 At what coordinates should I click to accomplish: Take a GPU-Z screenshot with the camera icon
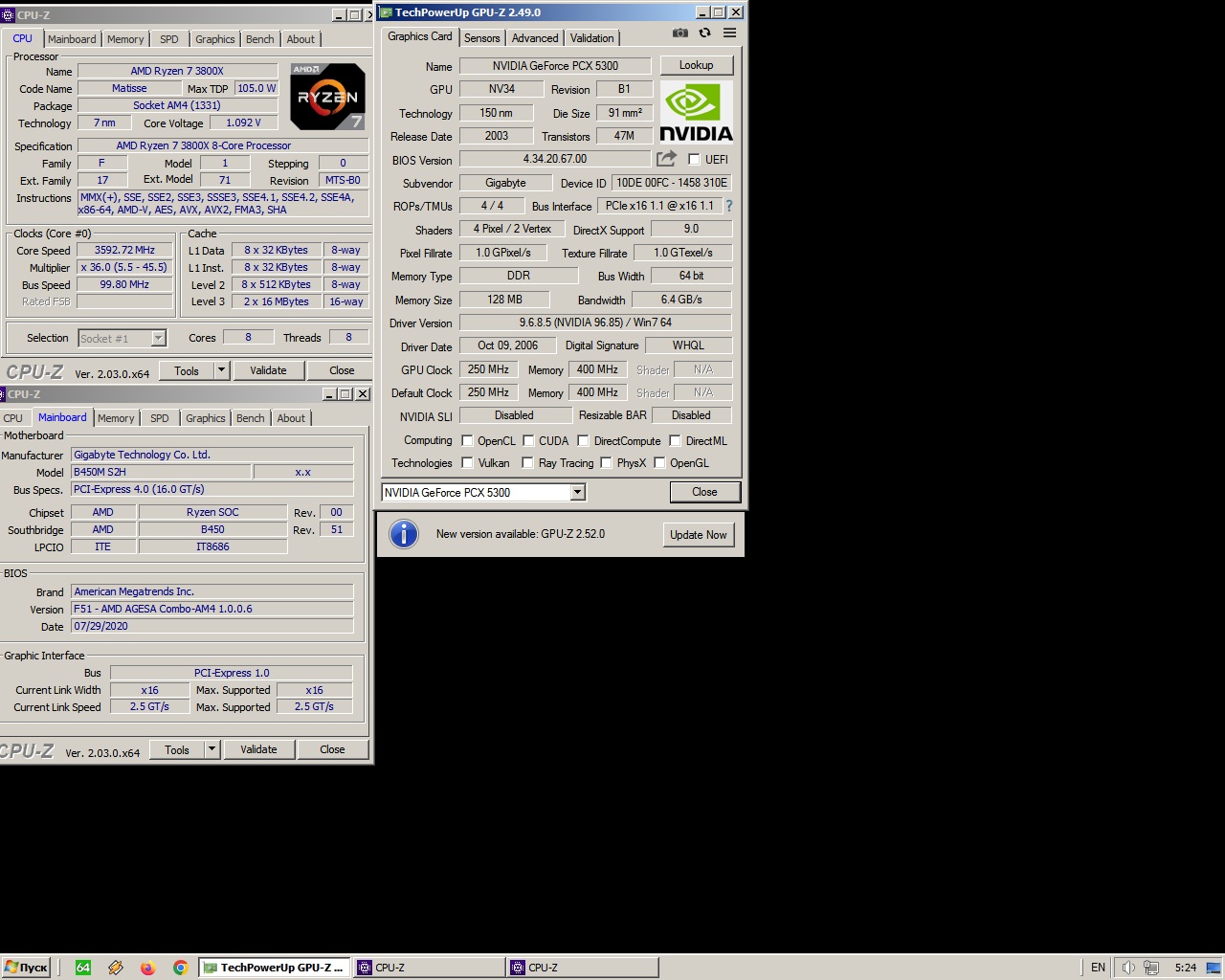pyautogui.click(x=679, y=33)
